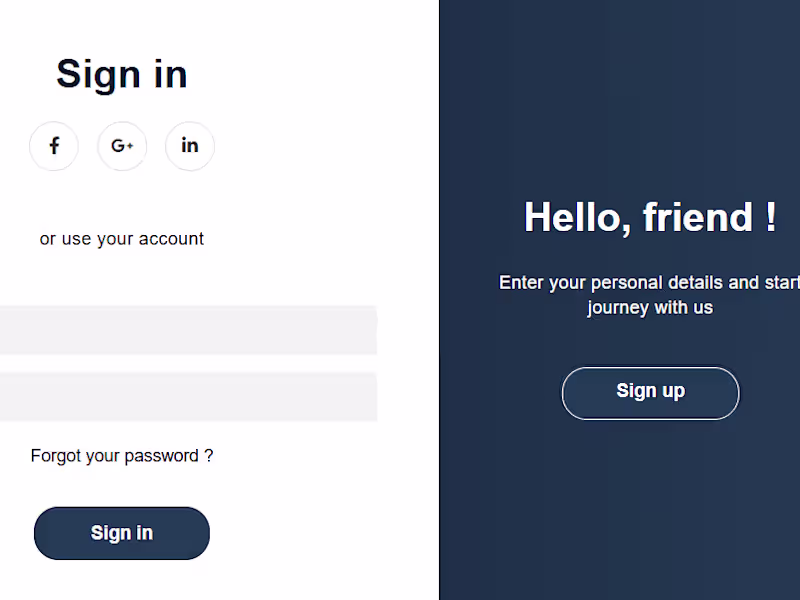Start password recovery via the link

click(x=122, y=455)
